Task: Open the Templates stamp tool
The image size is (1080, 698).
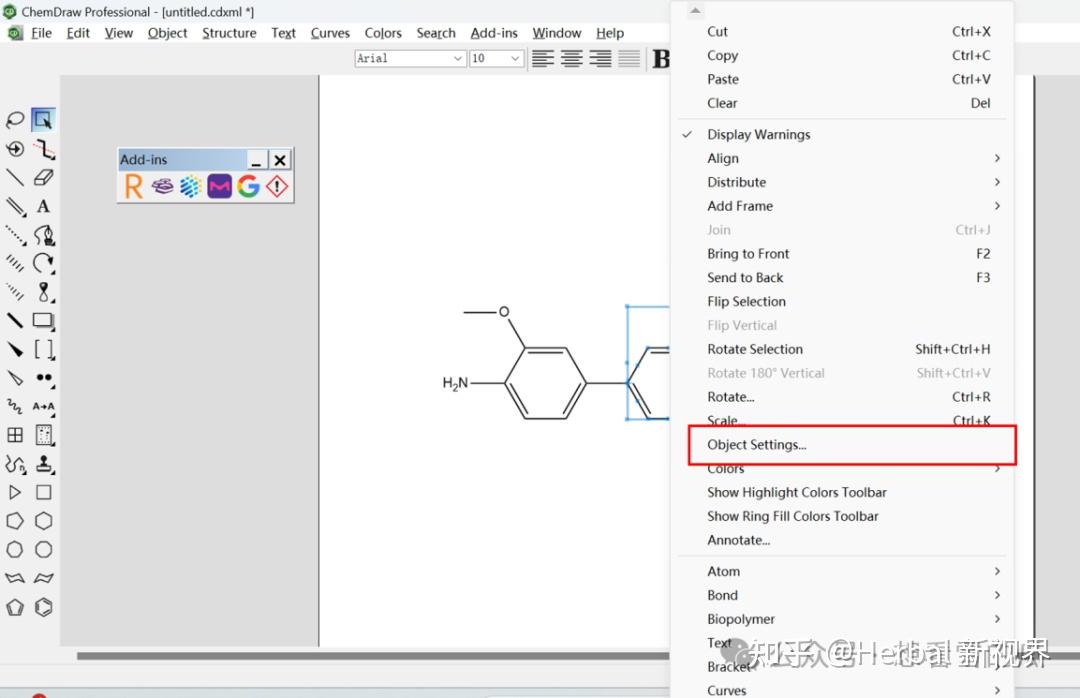Action: coord(43,464)
